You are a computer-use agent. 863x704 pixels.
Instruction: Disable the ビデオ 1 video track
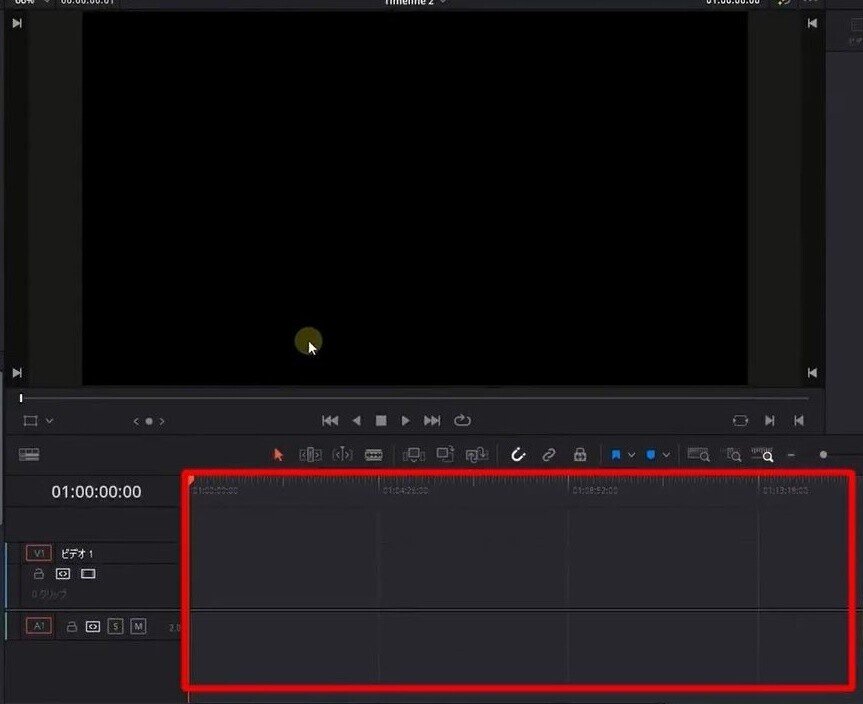(88, 574)
